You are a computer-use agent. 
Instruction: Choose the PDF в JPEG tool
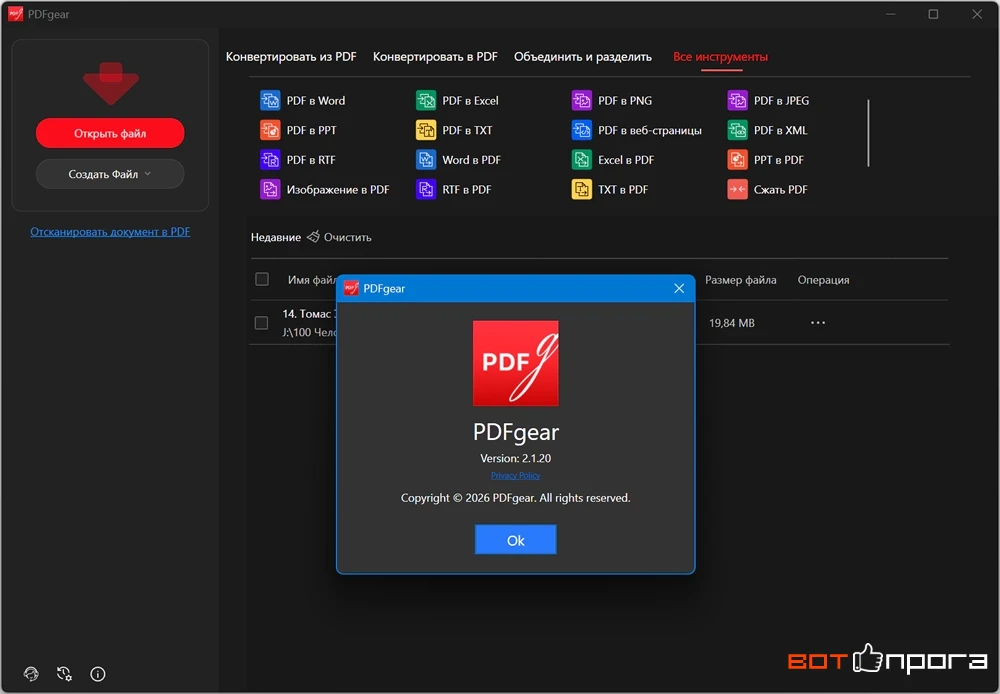(x=768, y=100)
